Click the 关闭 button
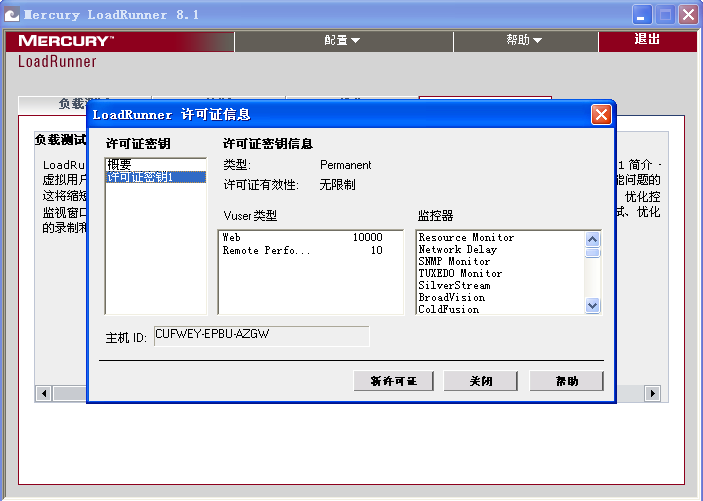This screenshot has height=501, width=703. pyautogui.click(x=481, y=381)
